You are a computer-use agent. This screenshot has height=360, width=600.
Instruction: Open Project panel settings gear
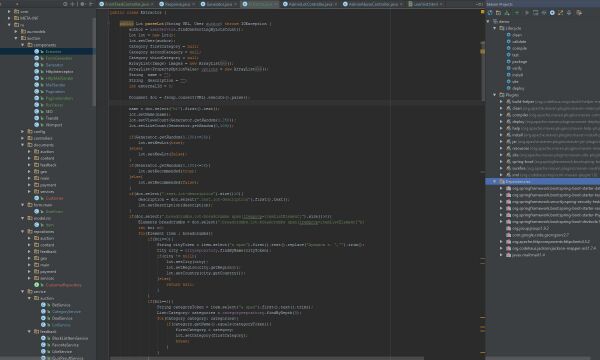coord(83,4)
